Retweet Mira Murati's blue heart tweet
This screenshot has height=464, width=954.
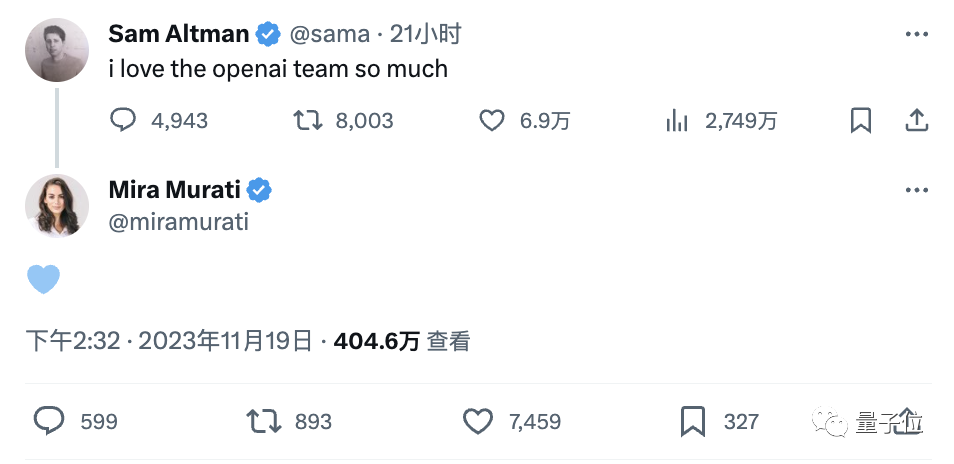tap(264, 421)
